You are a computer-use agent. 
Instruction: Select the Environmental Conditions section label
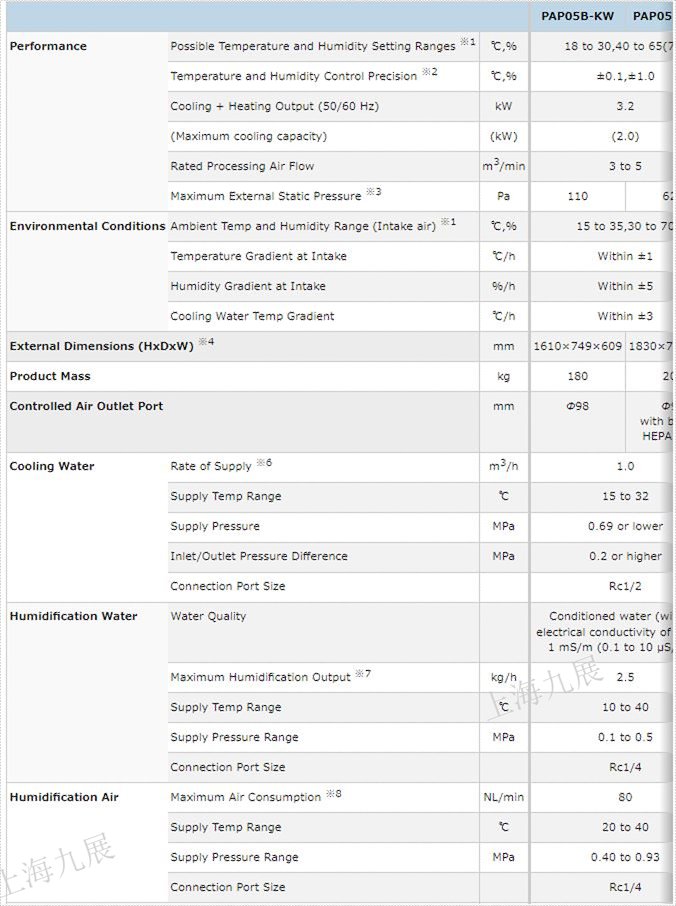tap(87, 226)
